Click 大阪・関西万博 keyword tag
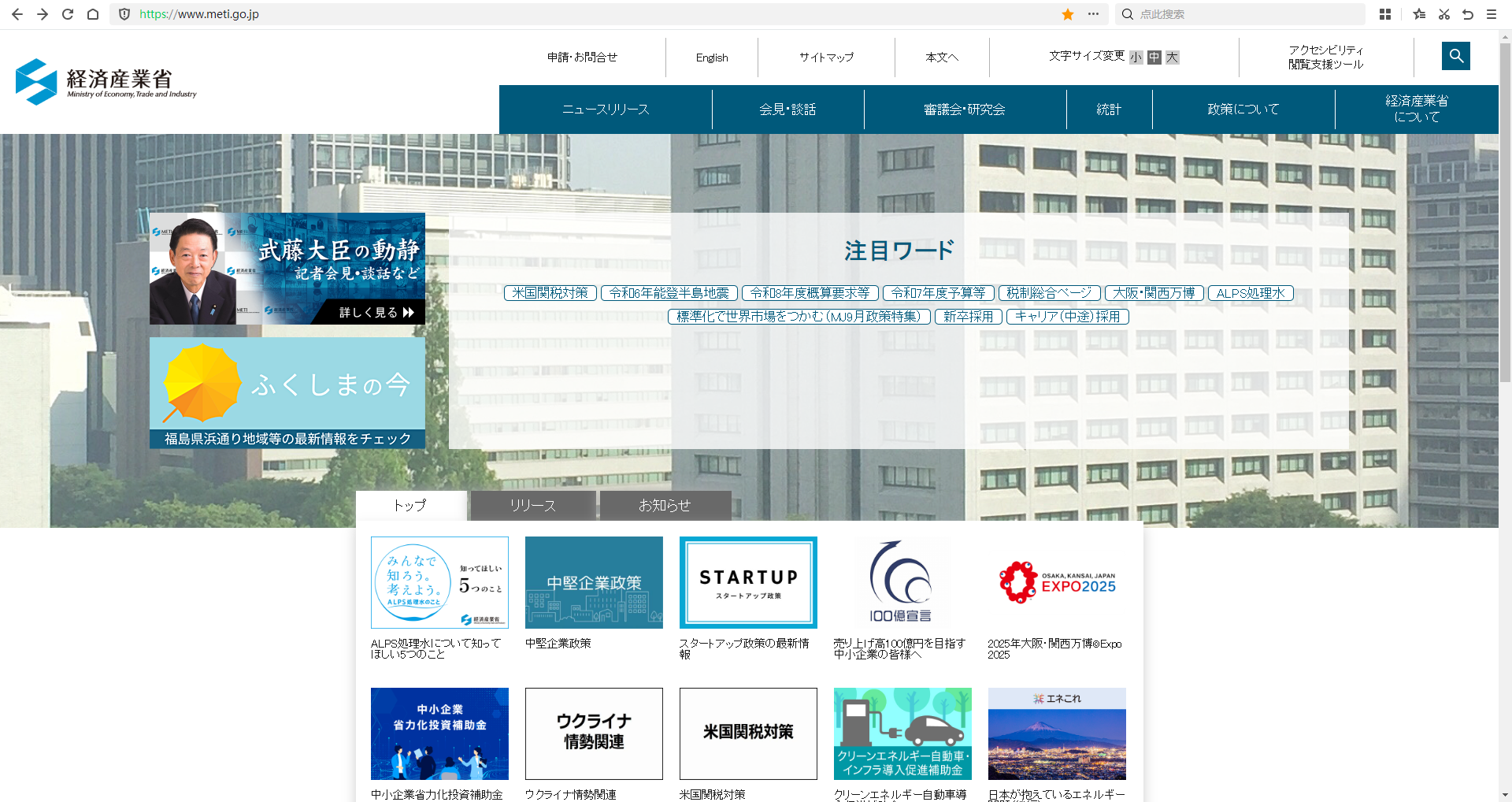The width and height of the screenshot is (1512, 802). (x=1154, y=293)
